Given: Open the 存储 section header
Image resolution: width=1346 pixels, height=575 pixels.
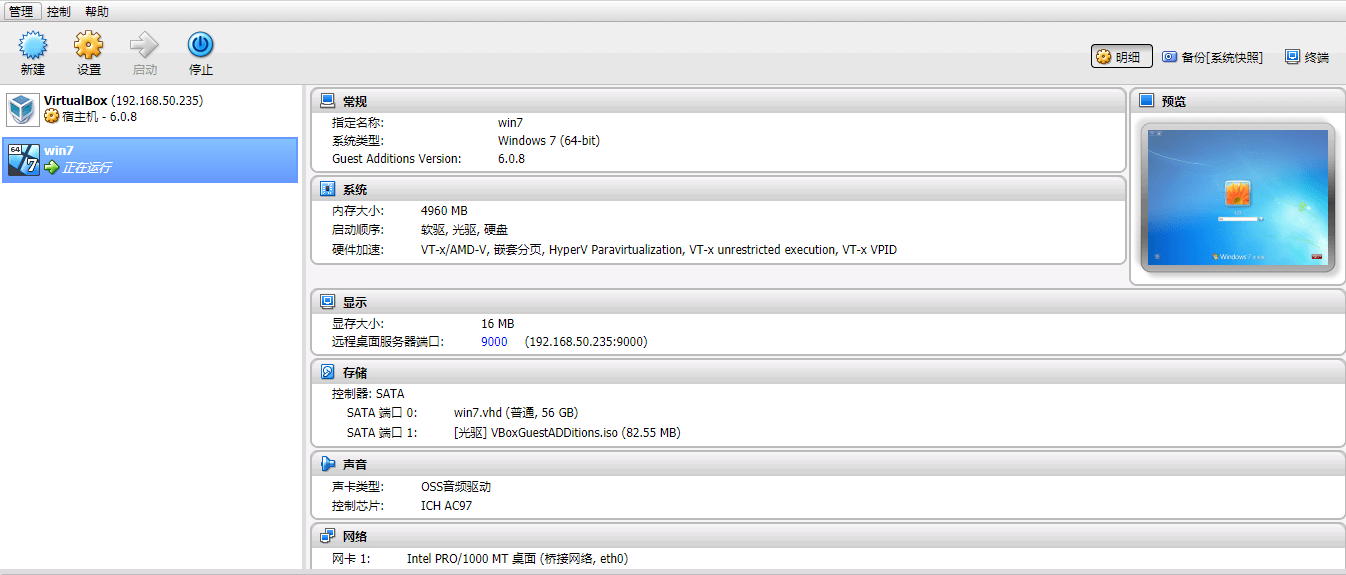Looking at the screenshot, I should (828, 372).
